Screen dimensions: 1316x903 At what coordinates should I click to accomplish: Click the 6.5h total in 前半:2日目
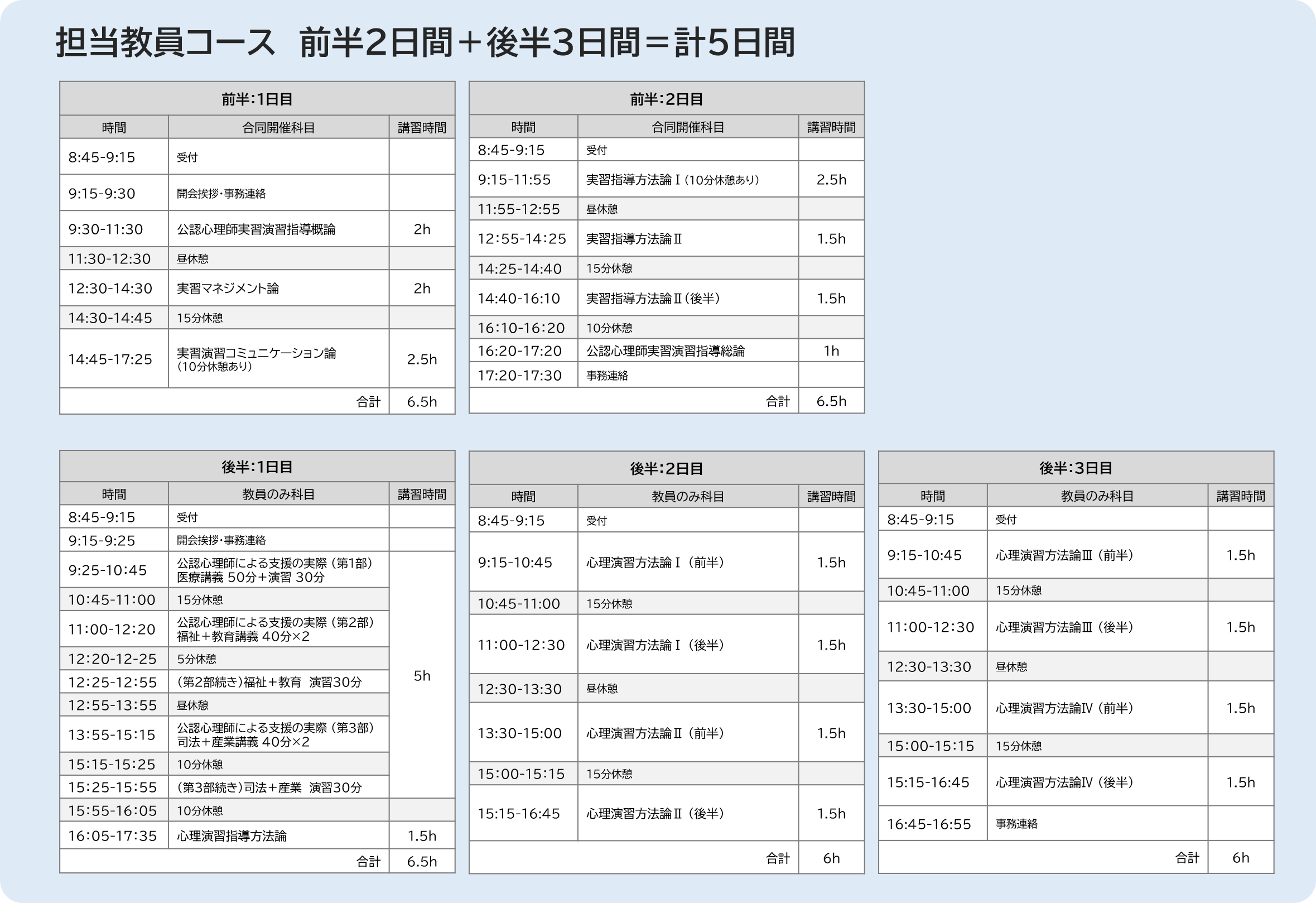point(831,401)
